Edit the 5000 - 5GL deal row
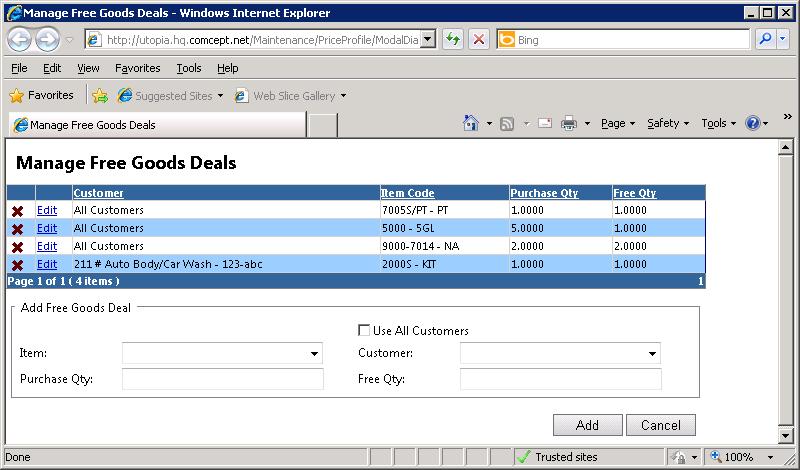 click(47, 229)
